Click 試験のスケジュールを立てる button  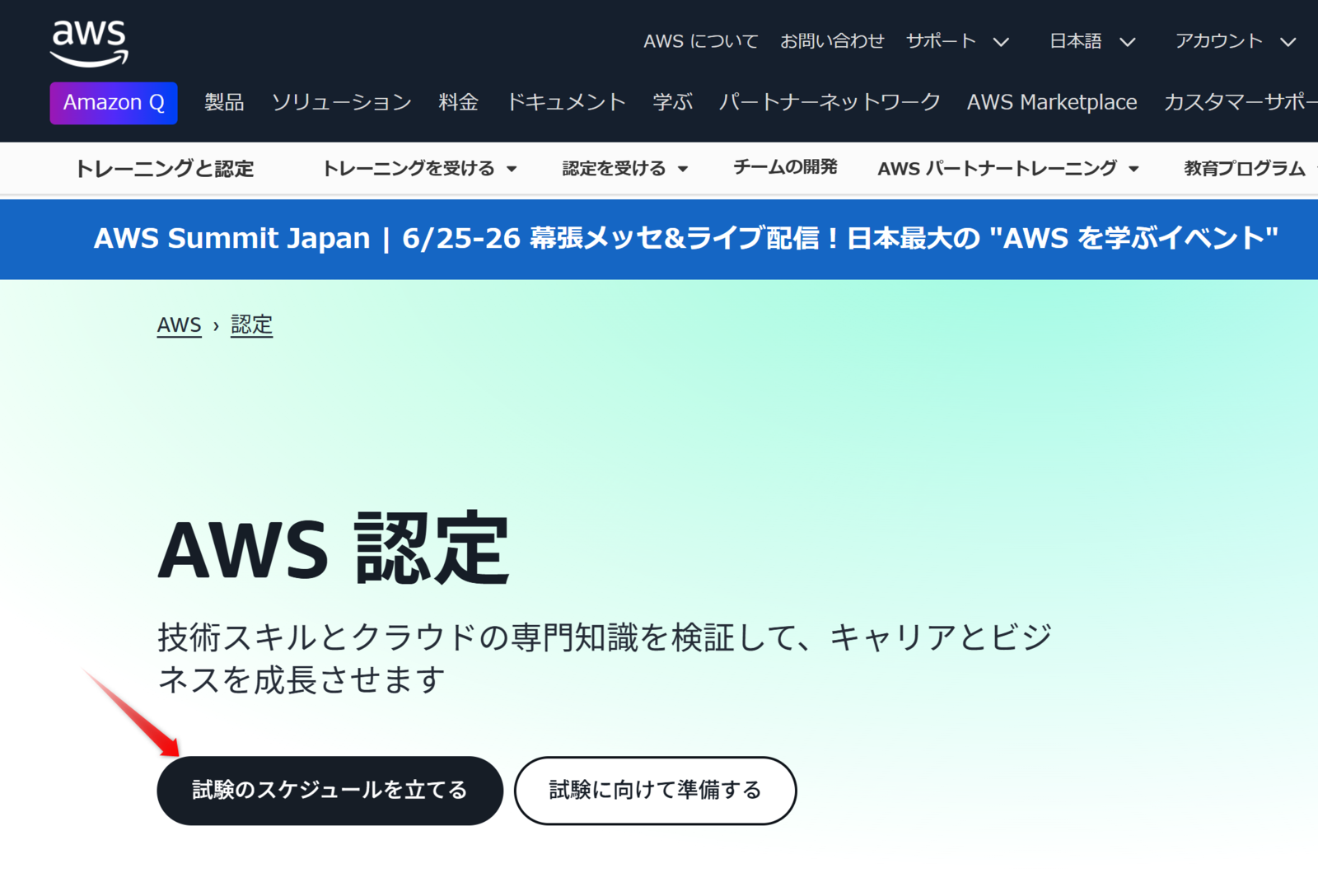pos(329,790)
